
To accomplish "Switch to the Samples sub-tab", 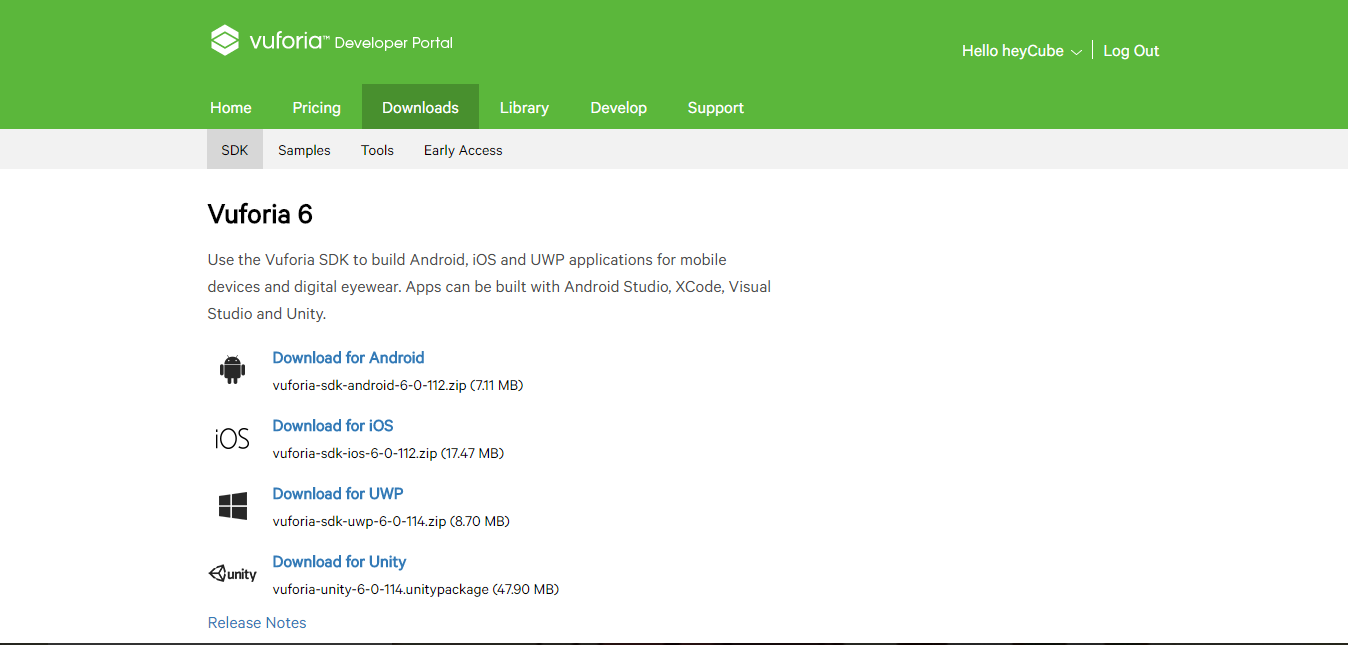I will click(x=304, y=150).
